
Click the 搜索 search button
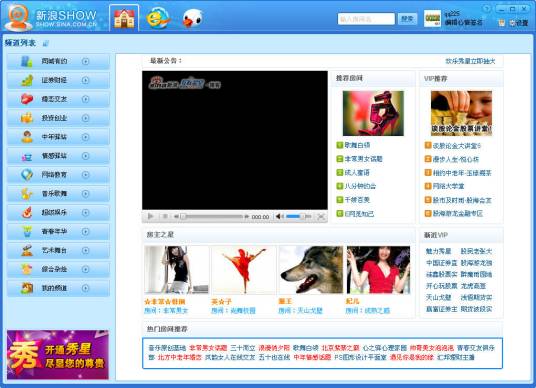(407, 19)
